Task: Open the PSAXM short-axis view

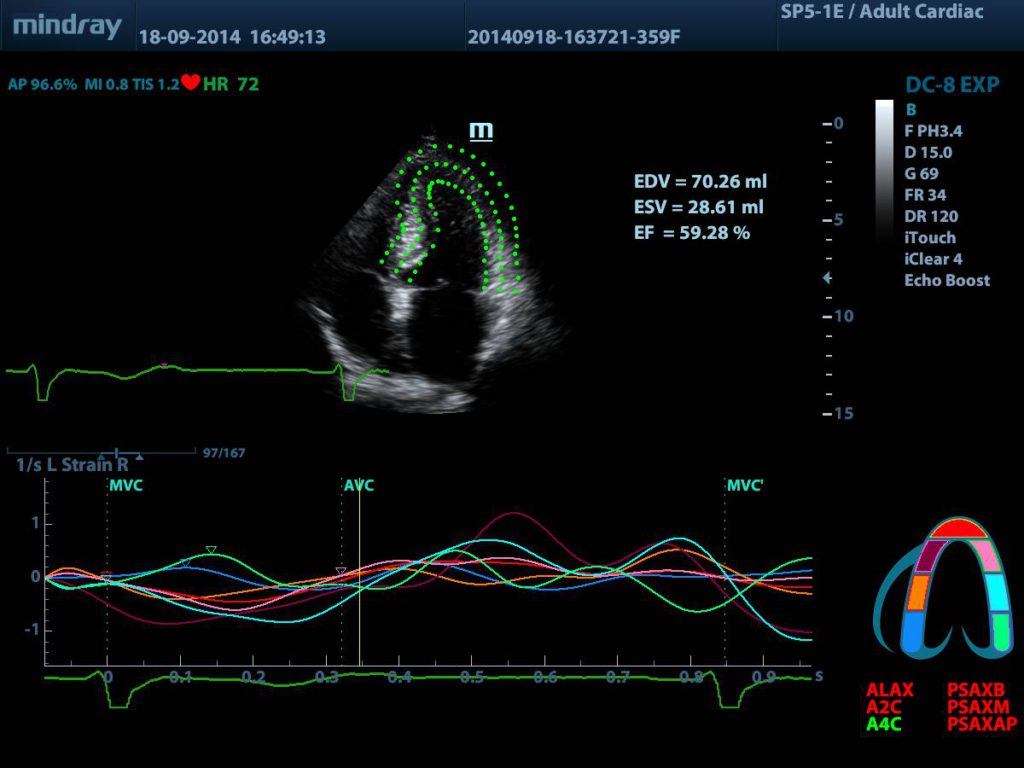Action: tap(976, 707)
